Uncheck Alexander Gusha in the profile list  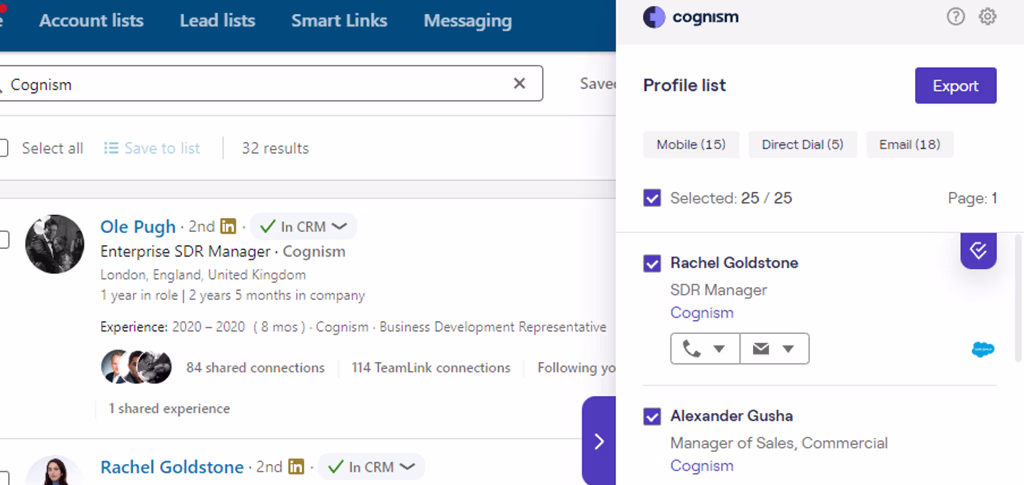[652, 416]
